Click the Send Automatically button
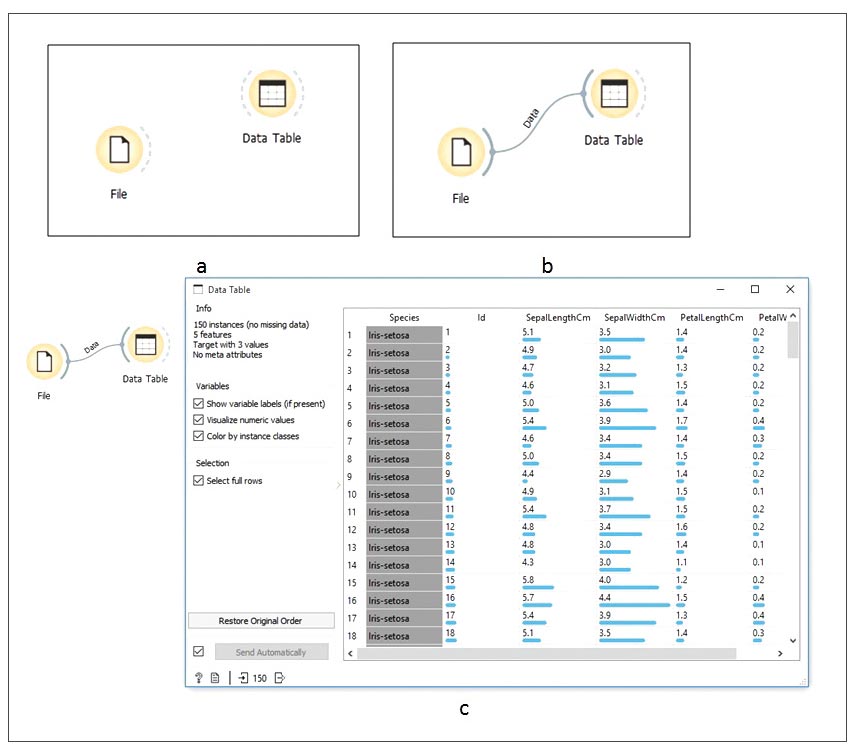Viewport: 858px width, 750px height. pos(272,652)
